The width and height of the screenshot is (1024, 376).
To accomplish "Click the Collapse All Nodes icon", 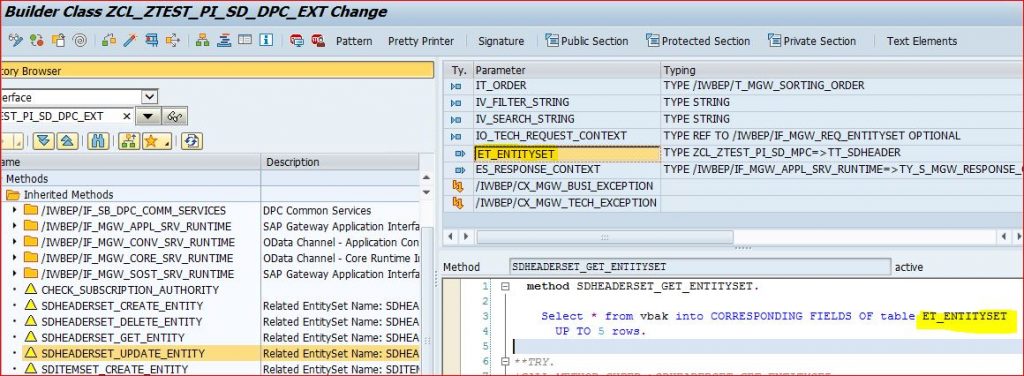I will point(67,140).
